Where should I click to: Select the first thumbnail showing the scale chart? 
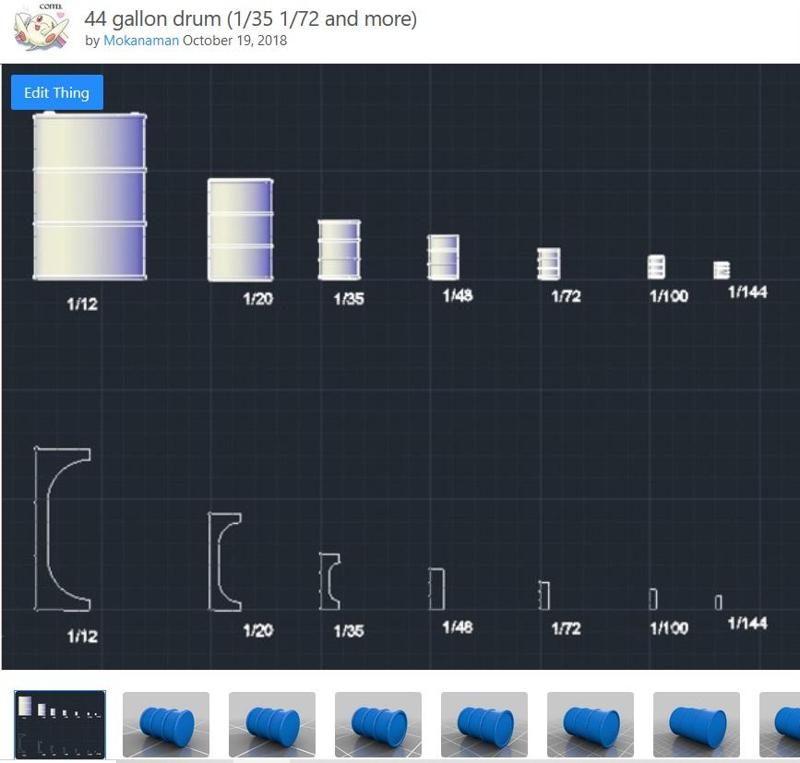[60, 725]
